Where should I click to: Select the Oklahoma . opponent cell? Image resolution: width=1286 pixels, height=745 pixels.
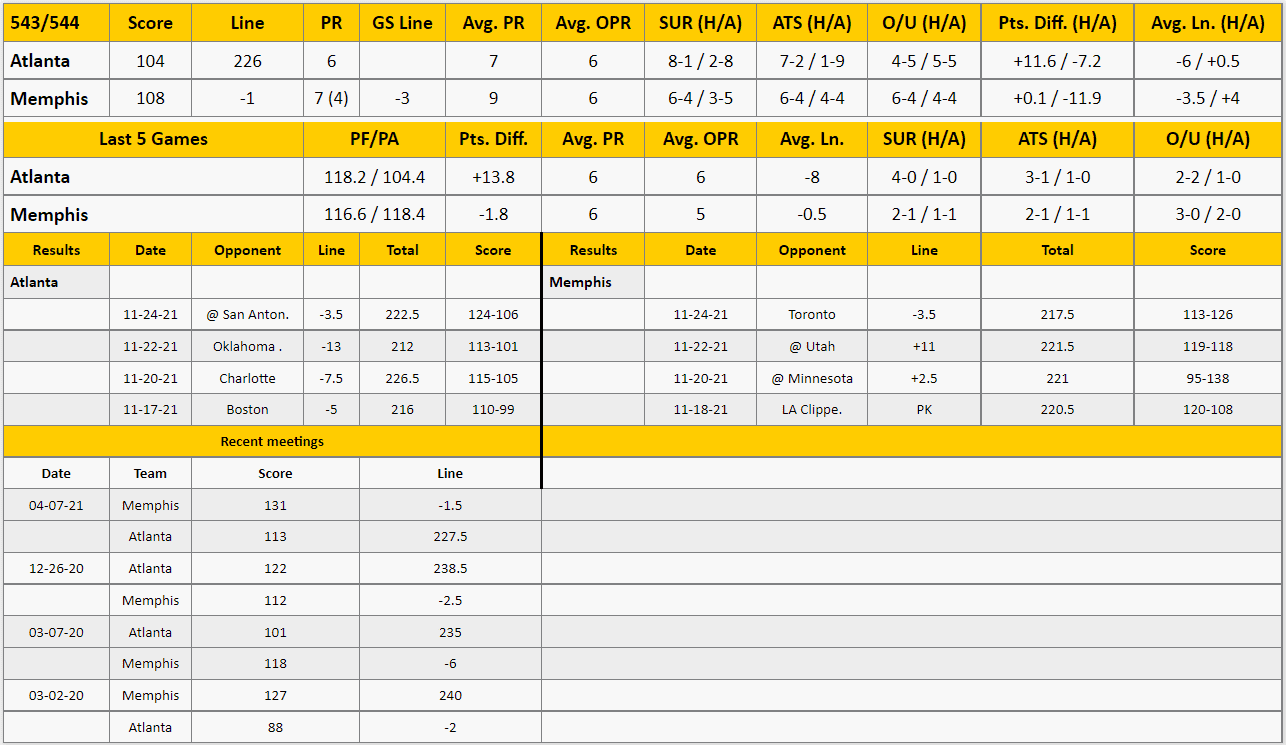click(x=247, y=346)
